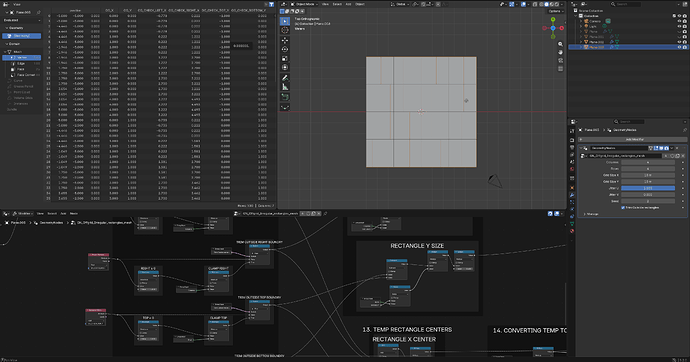Hide the Camera in the outliner
The image size is (690, 362).
pos(679,21)
